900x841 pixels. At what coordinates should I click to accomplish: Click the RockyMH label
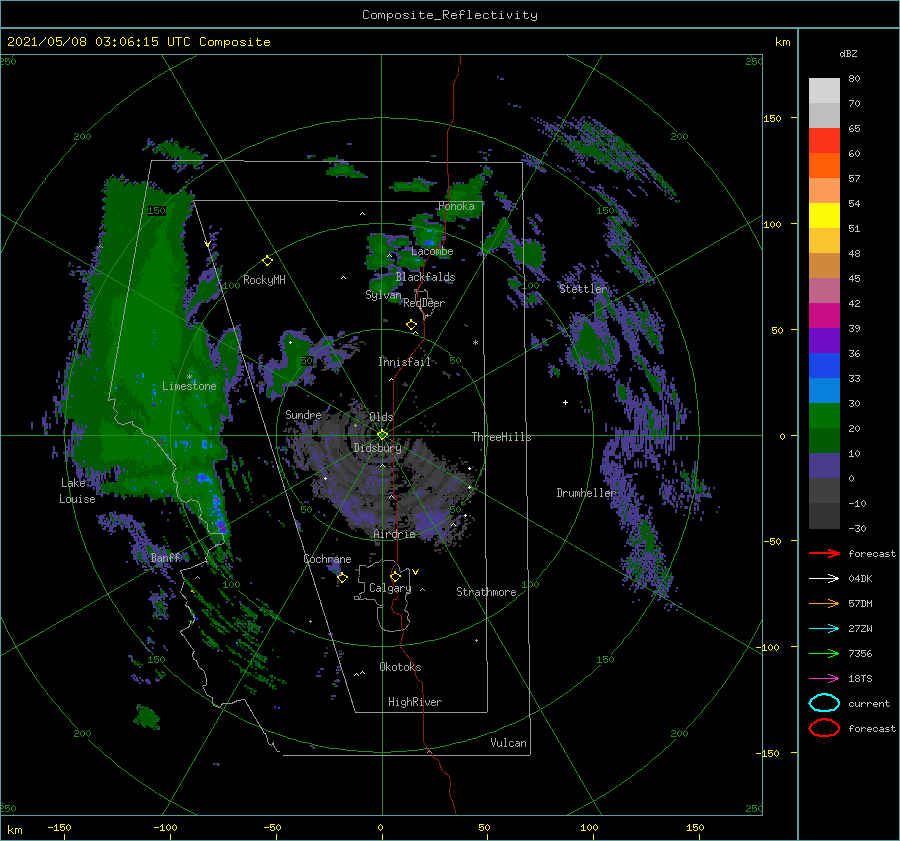pyautogui.click(x=264, y=280)
